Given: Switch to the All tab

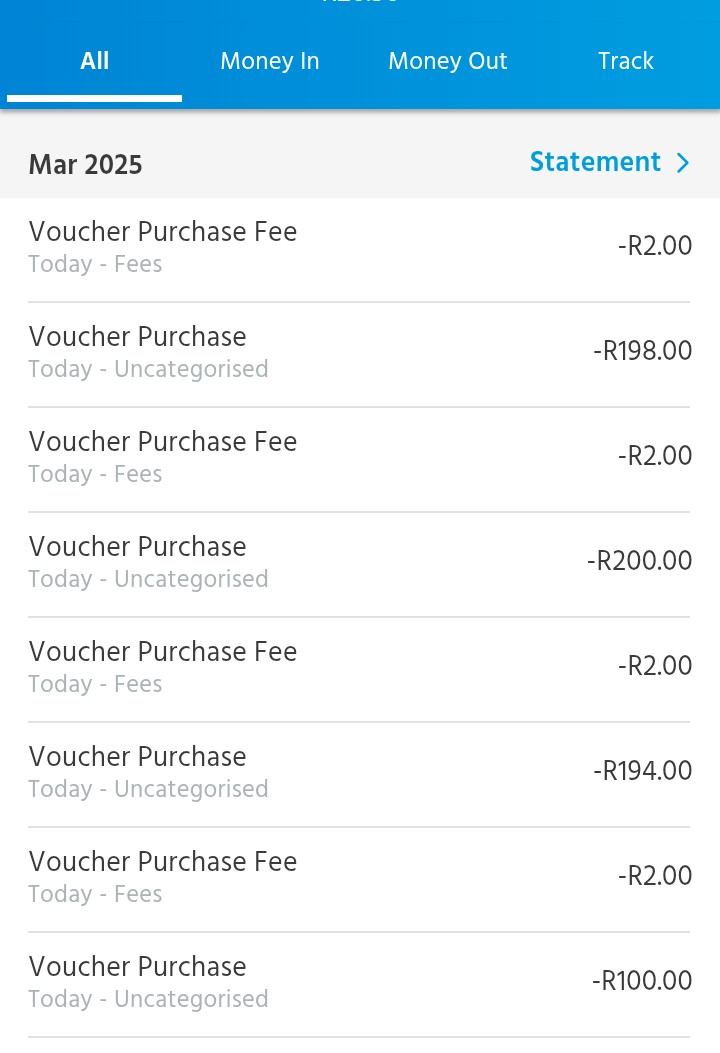Looking at the screenshot, I should 95,61.
